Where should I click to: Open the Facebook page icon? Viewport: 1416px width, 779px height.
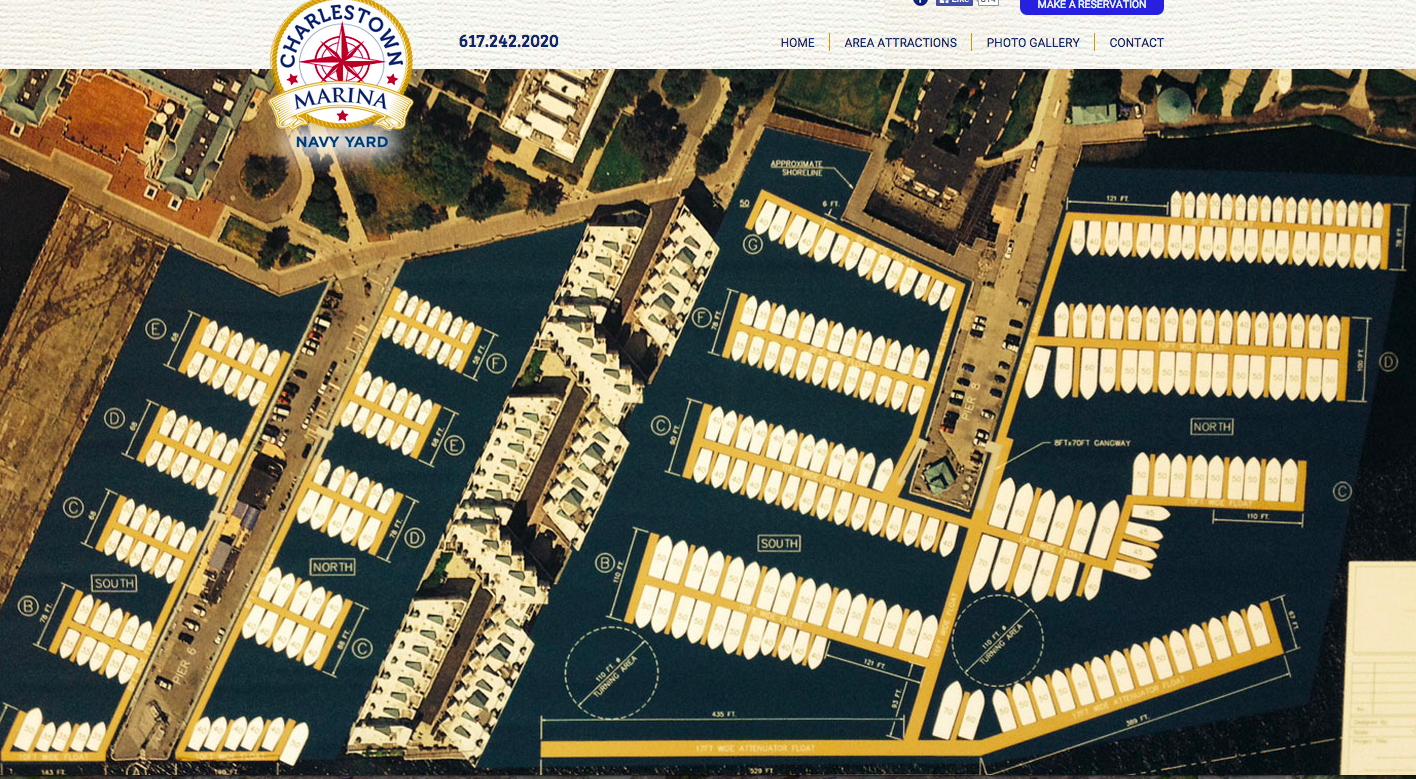pyautogui.click(x=921, y=3)
